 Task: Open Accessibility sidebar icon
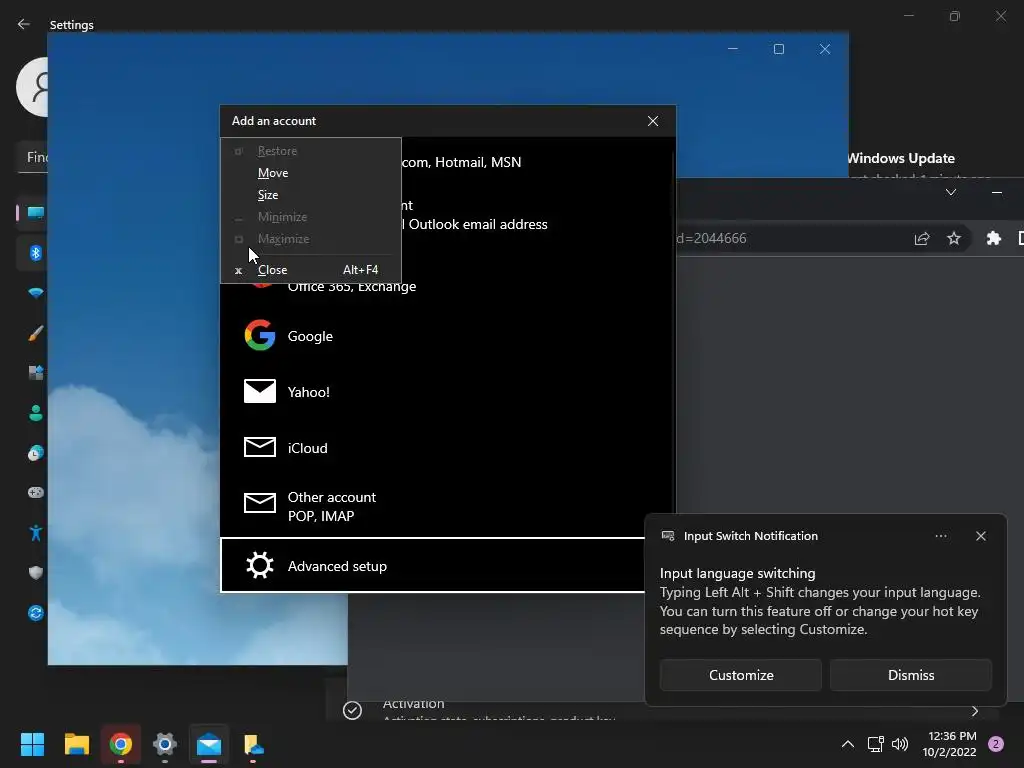35,533
